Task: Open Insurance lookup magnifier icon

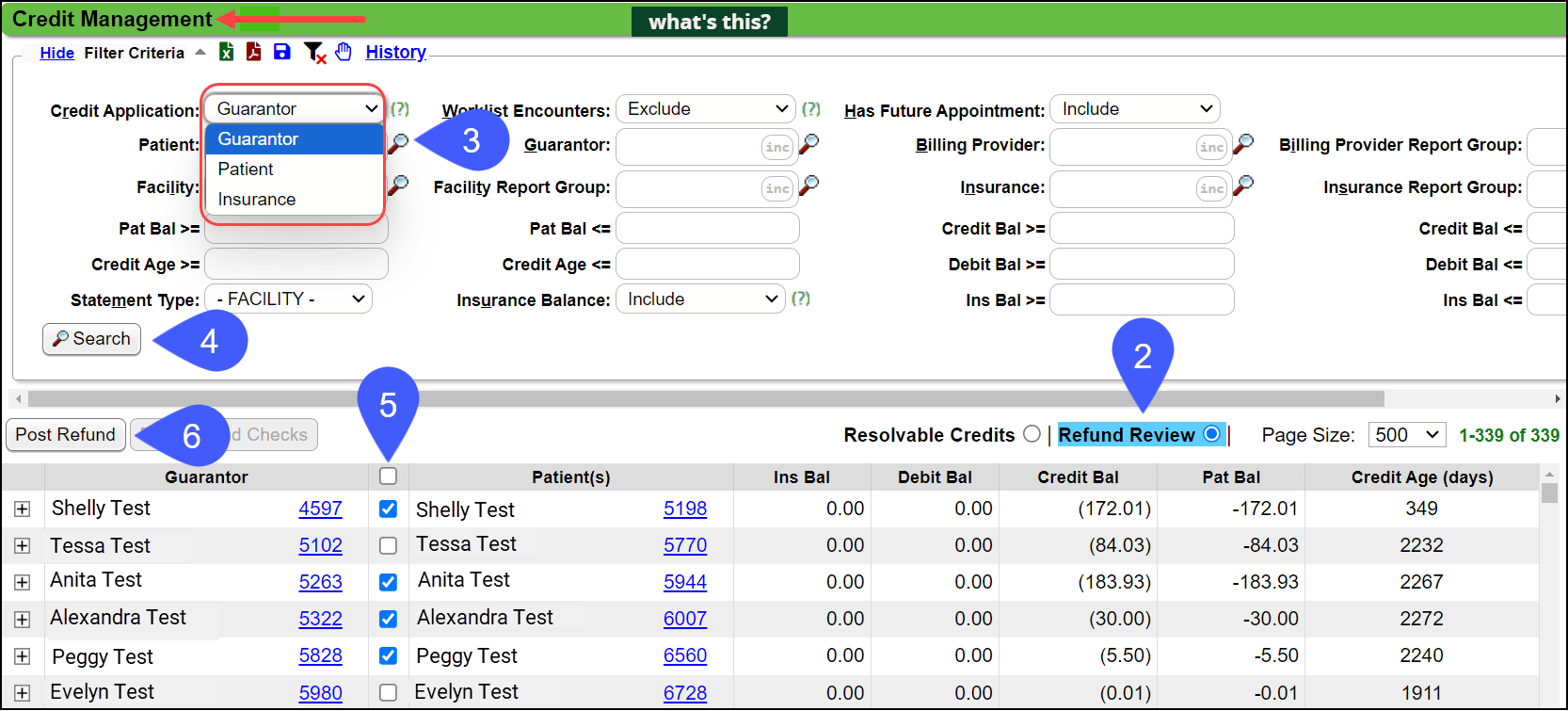Action: (x=1243, y=186)
